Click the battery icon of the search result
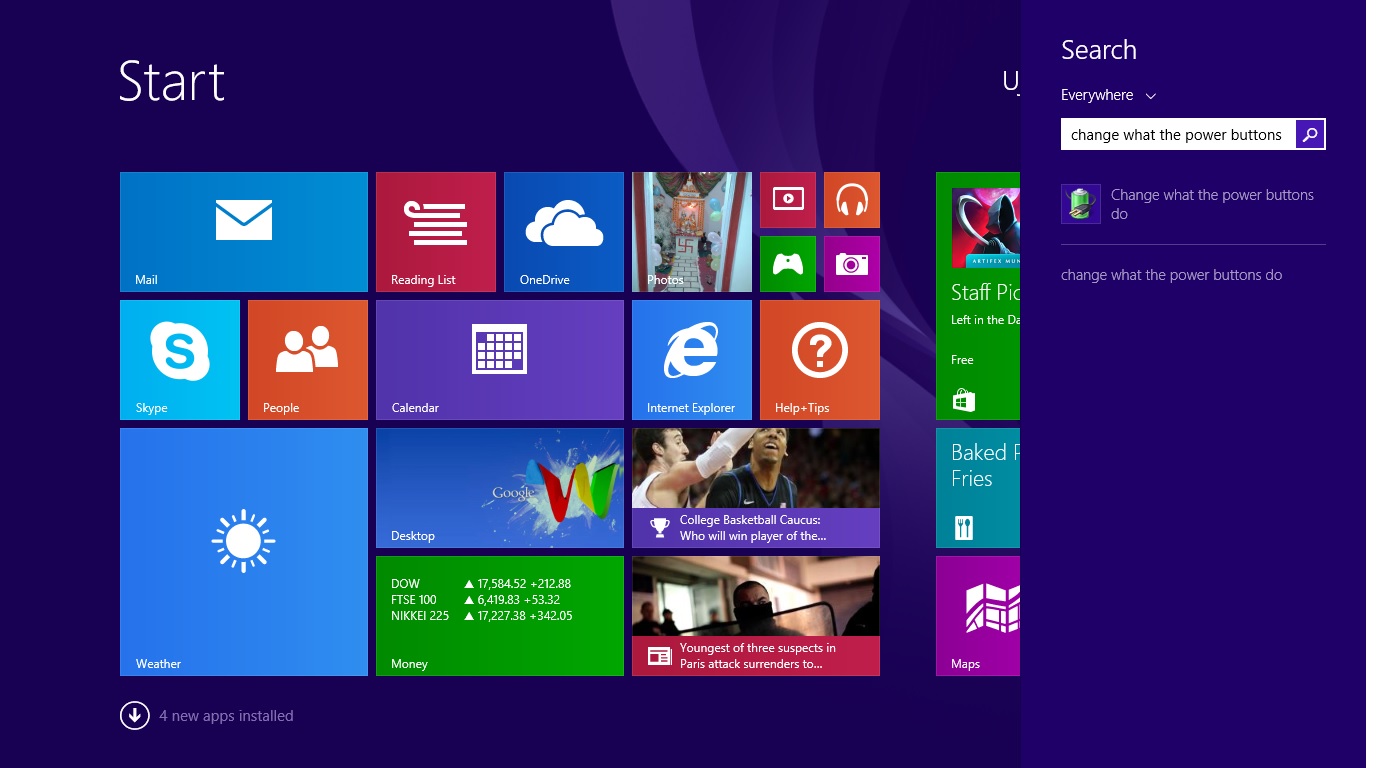This screenshot has width=1400, height=768. [1081, 204]
